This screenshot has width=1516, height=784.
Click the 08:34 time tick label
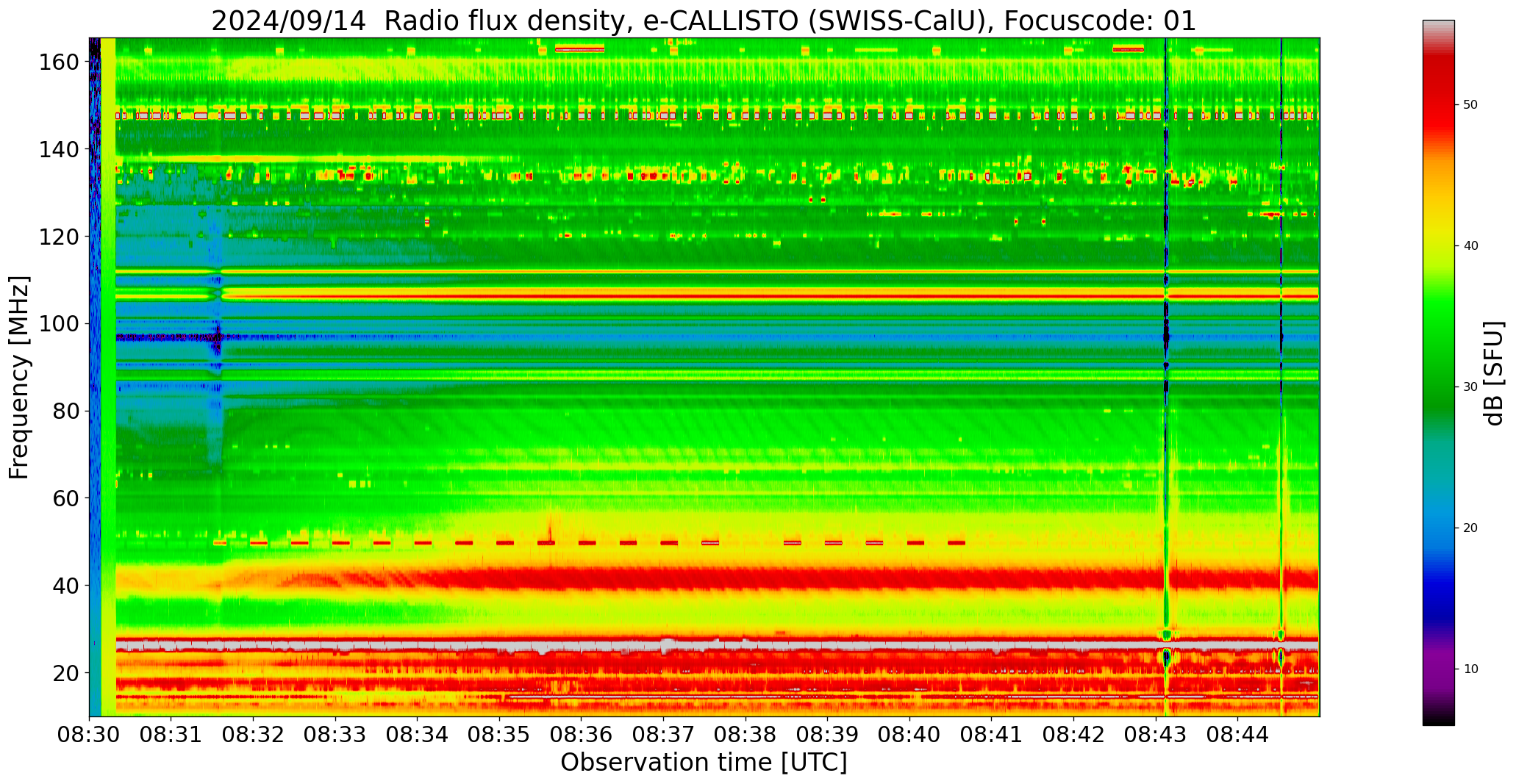click(x=418, y=734)
